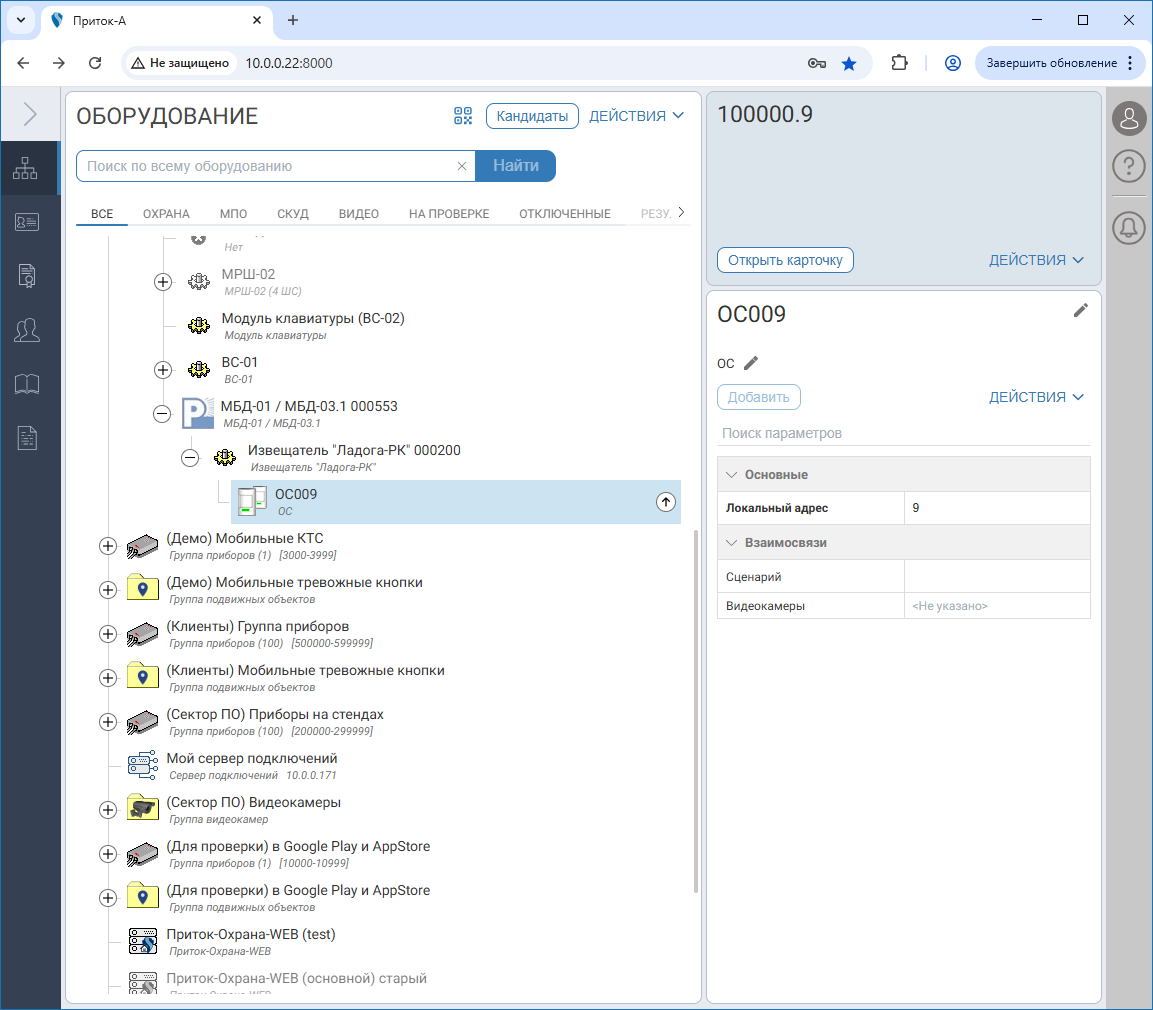Open the user profile avatar icon
Screen dimensions: 1153x1010
(1128, 119)
